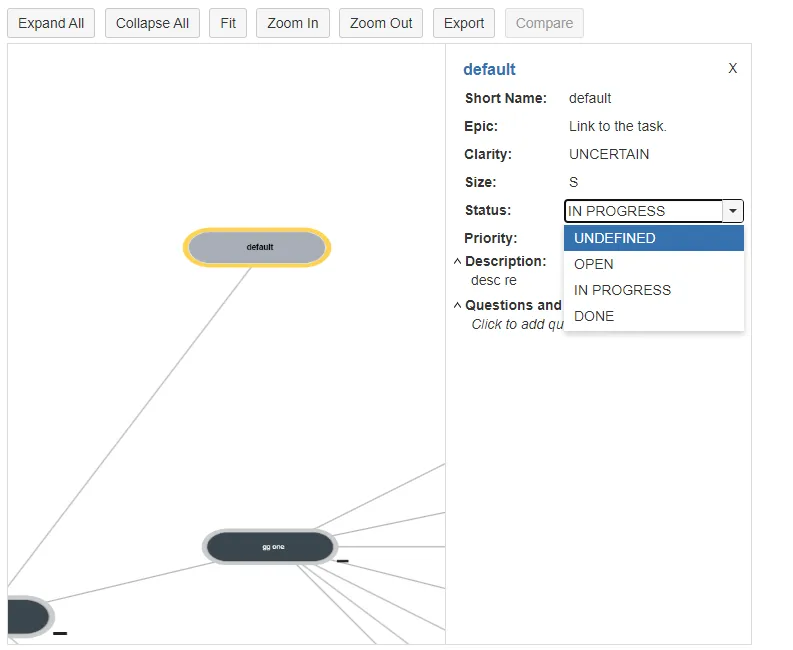
Task: Select the gg one node
Action: tap(270, 547)
